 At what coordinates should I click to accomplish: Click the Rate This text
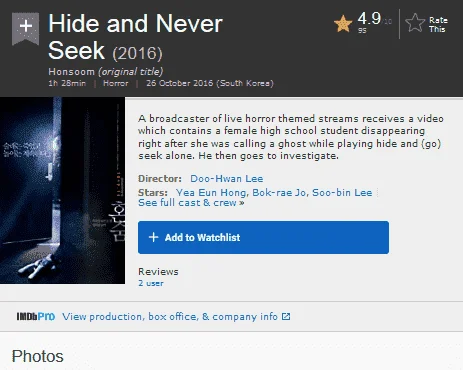click(438, 25)
